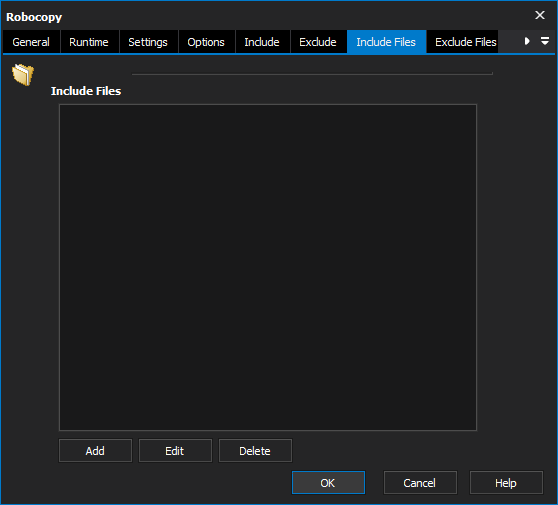Viewport: 558px width, 505px height.
Task: Open the Runtime tab
Action: point(89,42)
